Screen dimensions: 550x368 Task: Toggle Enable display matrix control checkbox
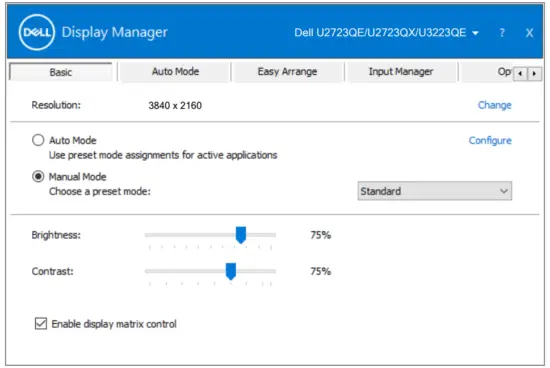pos(41,323)
